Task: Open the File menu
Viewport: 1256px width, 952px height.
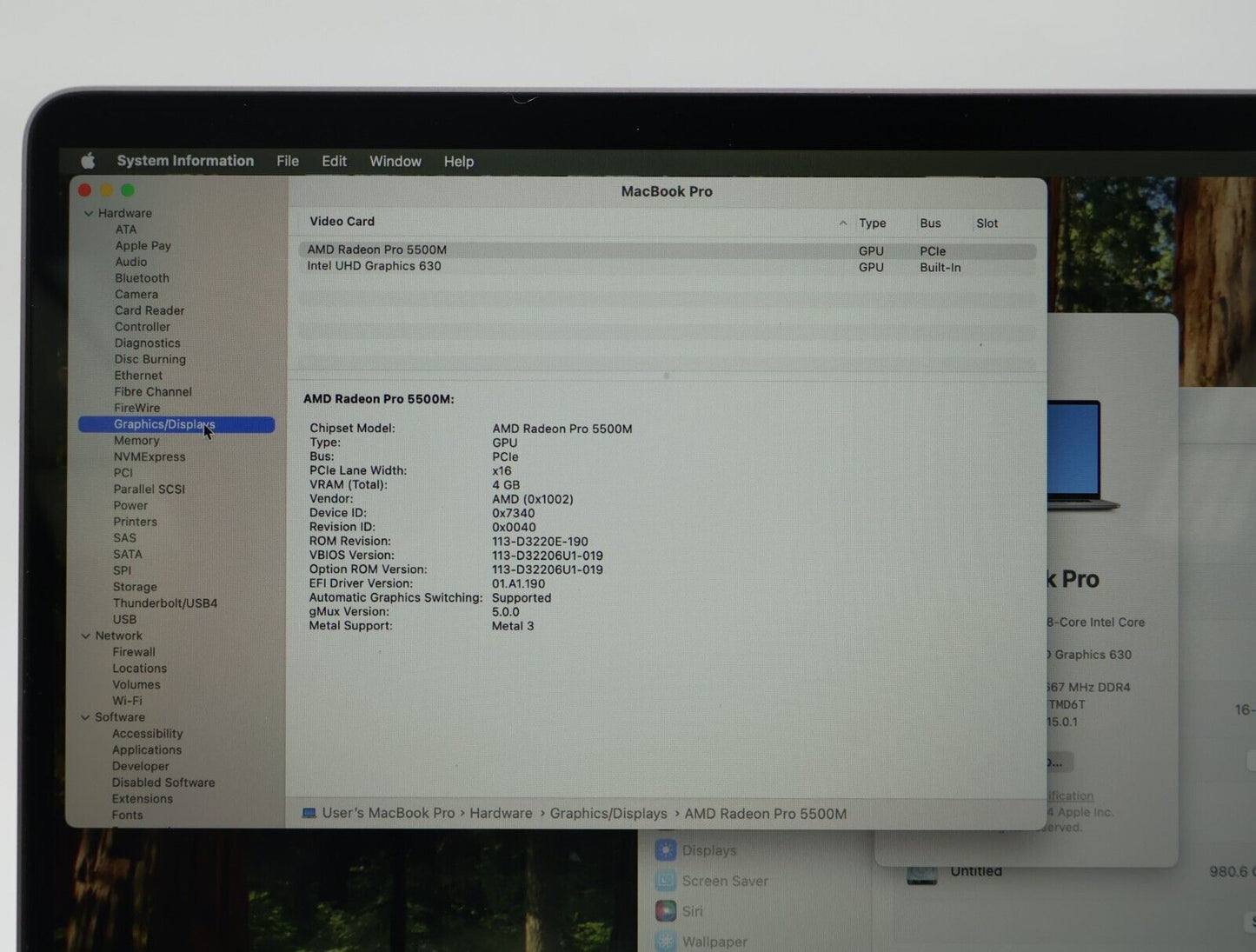Action: pyautogui.click(x=288, y=162)
